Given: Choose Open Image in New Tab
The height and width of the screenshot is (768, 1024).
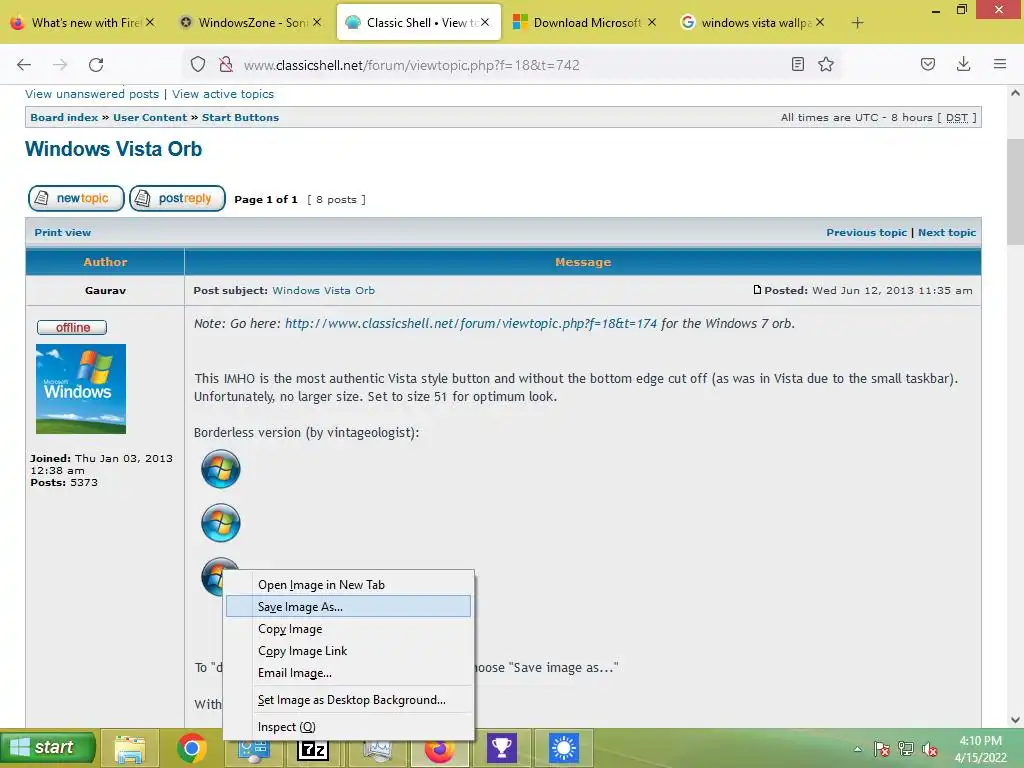Looking at the screenshot, I should pyautogui.click(x=348, y=584).
